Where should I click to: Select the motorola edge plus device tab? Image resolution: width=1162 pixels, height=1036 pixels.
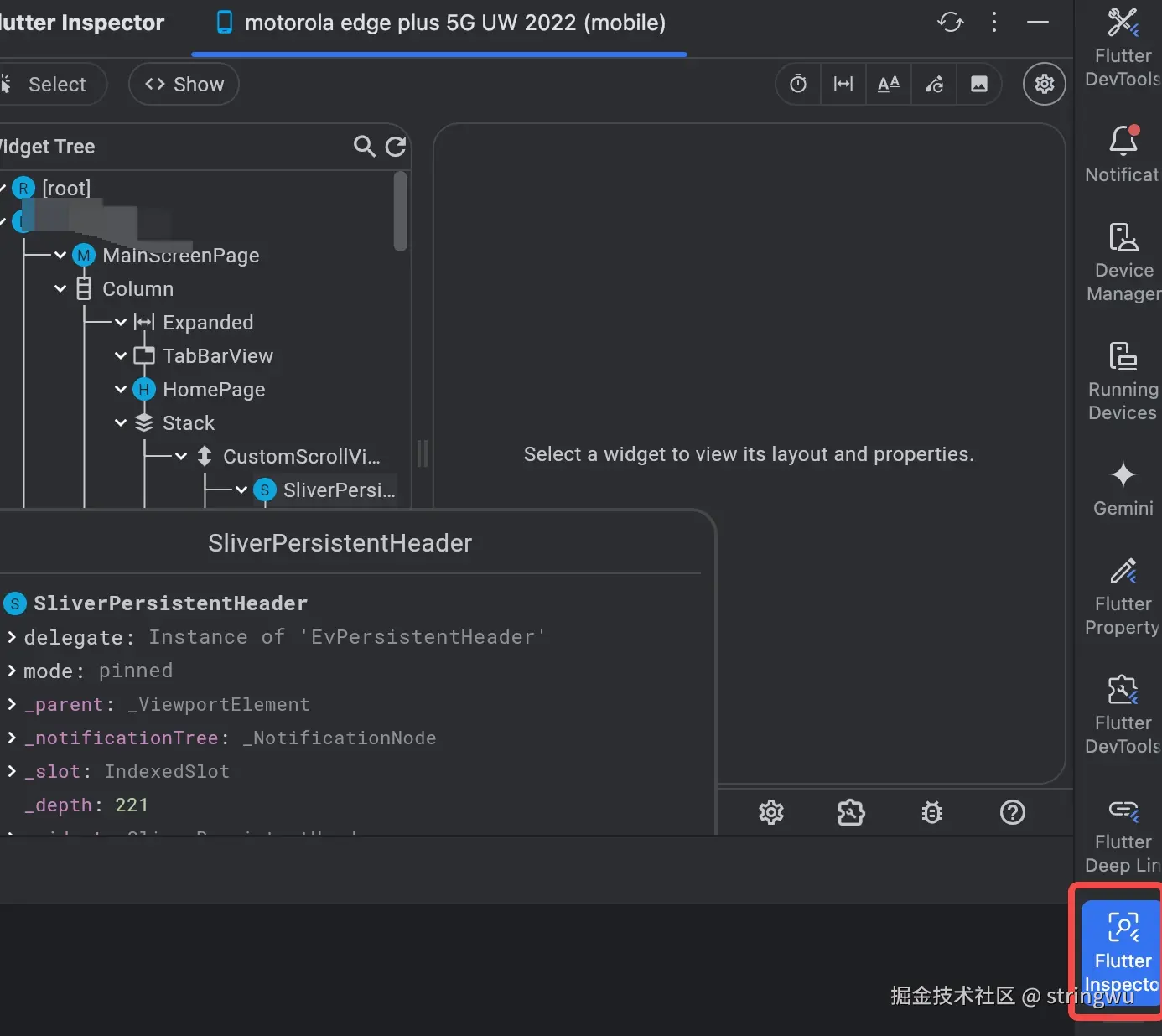tap(438, 23)
